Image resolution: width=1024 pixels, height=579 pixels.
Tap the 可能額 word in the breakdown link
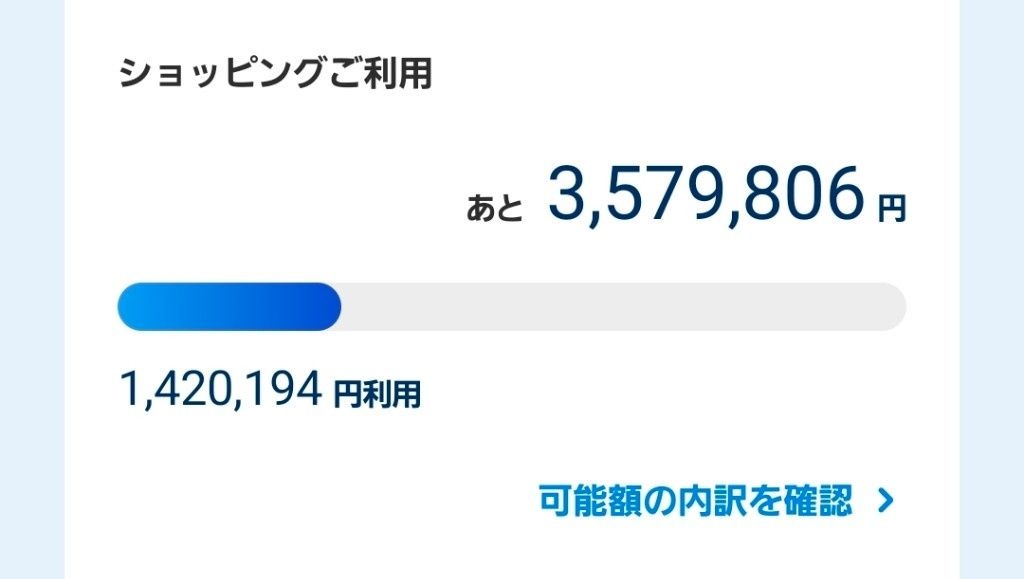585,500
